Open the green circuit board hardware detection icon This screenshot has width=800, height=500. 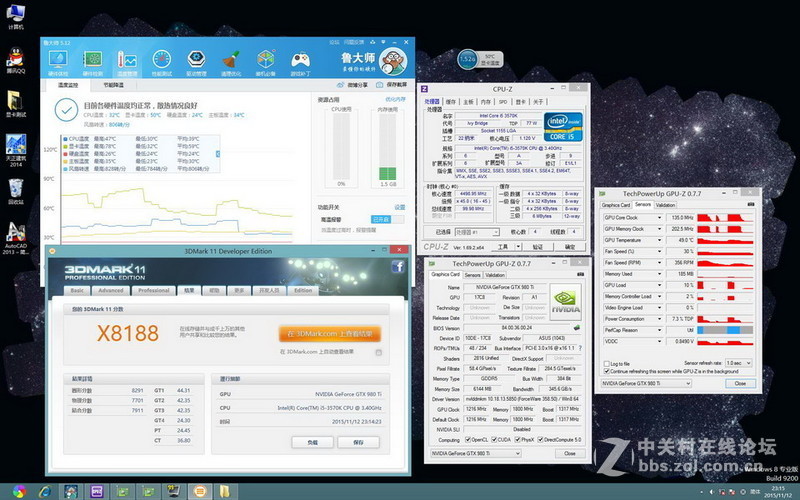pyautogui.click(x=92, y=60)
